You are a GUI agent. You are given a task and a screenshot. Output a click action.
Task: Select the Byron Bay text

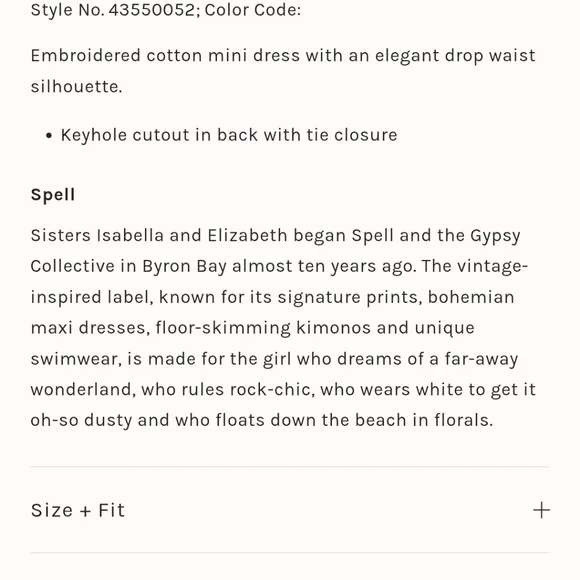click(184, 266)
